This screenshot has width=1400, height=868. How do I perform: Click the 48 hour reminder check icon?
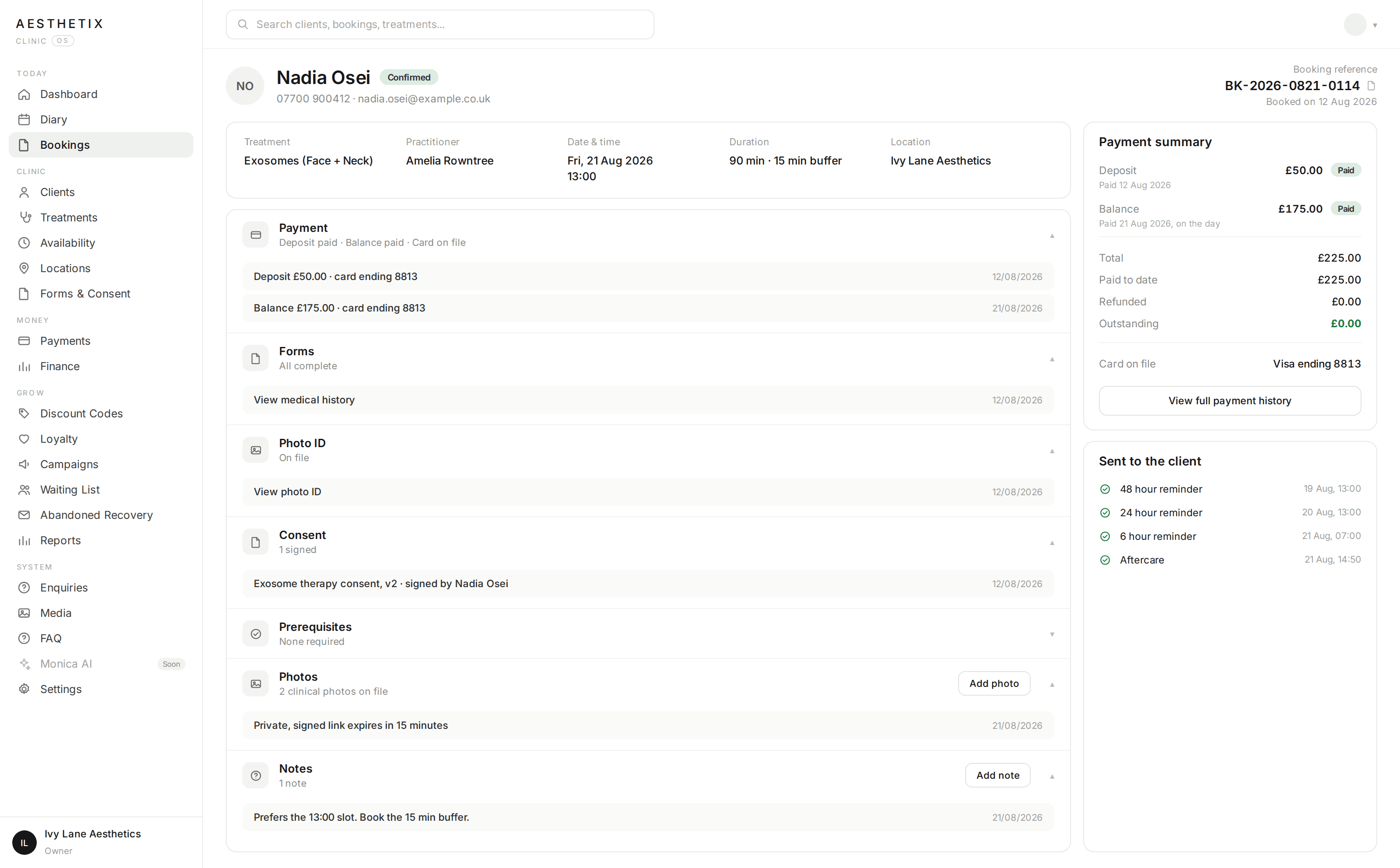pos(1105,489)
